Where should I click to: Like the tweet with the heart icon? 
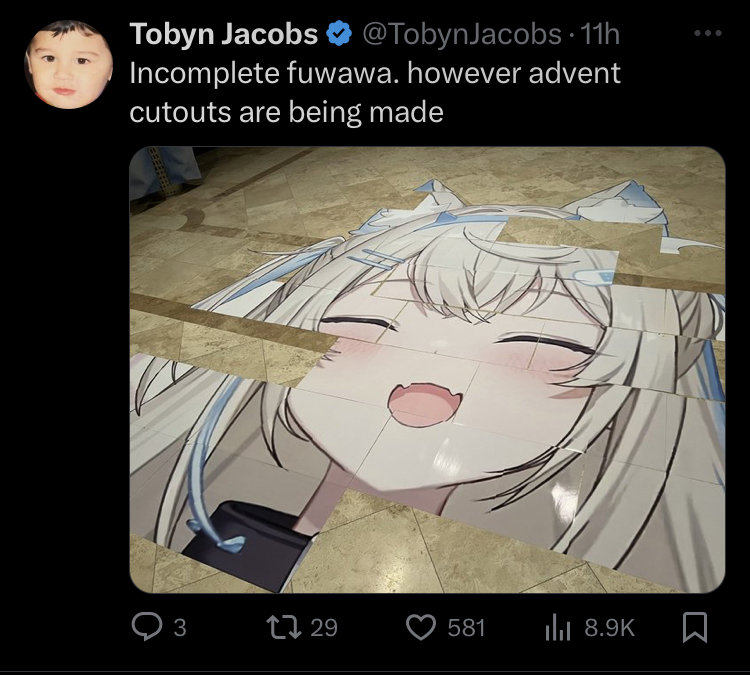point(421,627)
